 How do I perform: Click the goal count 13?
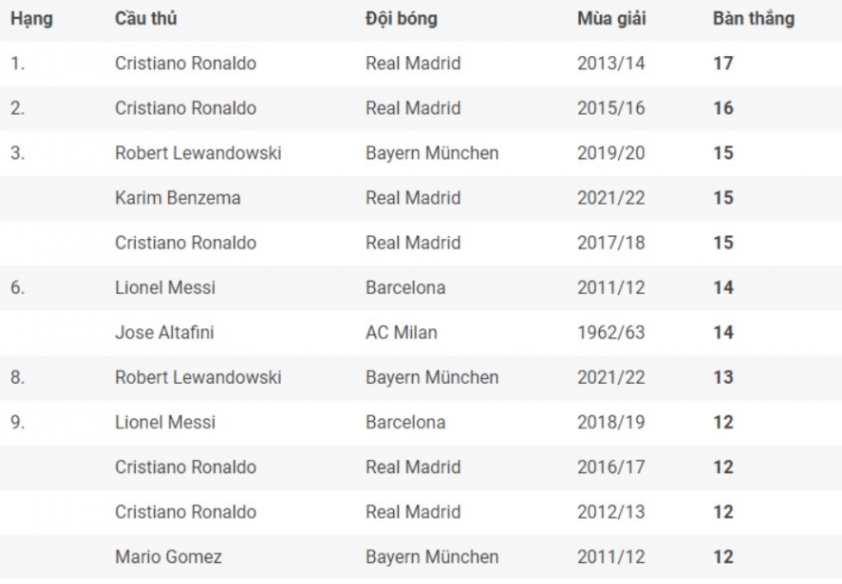click(x=723, y=377)
